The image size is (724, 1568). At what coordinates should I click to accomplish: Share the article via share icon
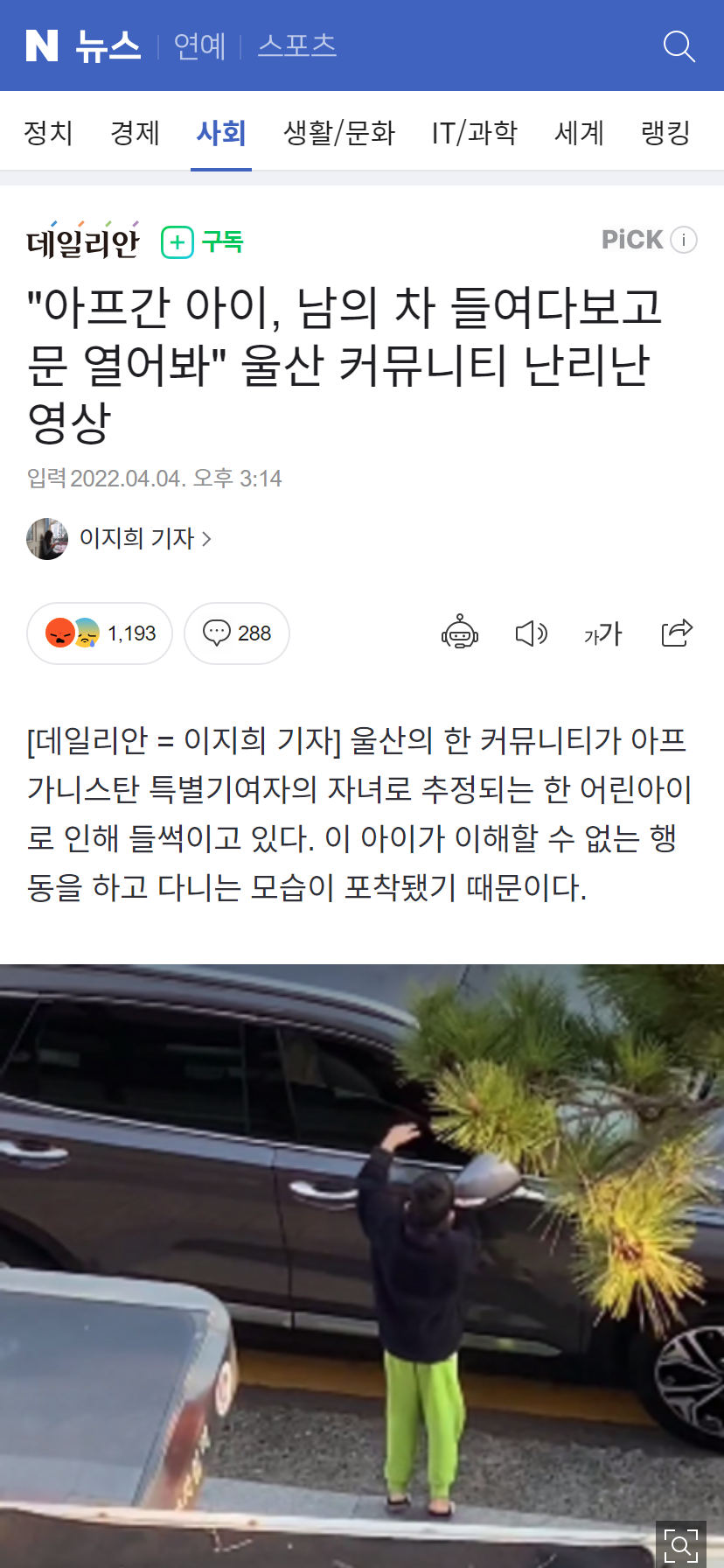tap(677, 632)
